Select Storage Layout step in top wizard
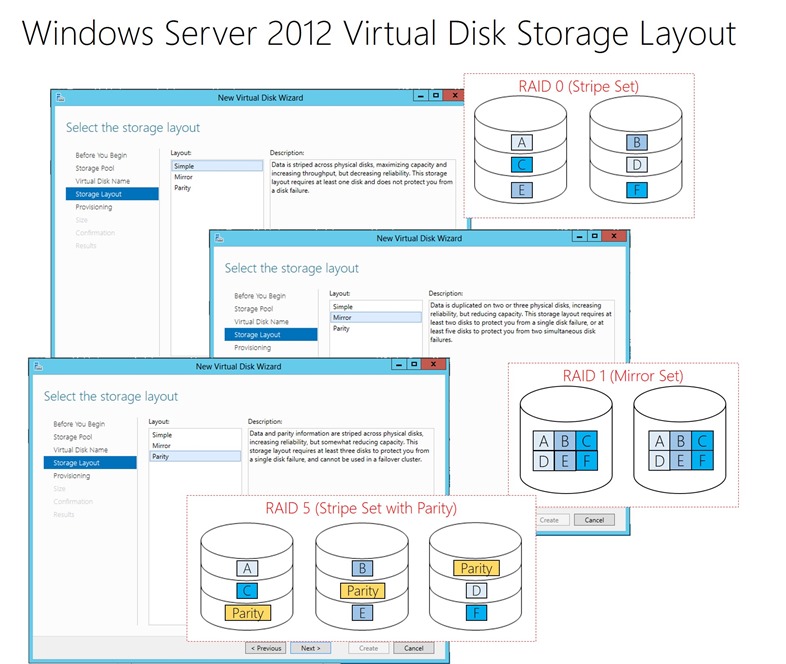The width and height of the screenshot is (786, 664). 112,194
